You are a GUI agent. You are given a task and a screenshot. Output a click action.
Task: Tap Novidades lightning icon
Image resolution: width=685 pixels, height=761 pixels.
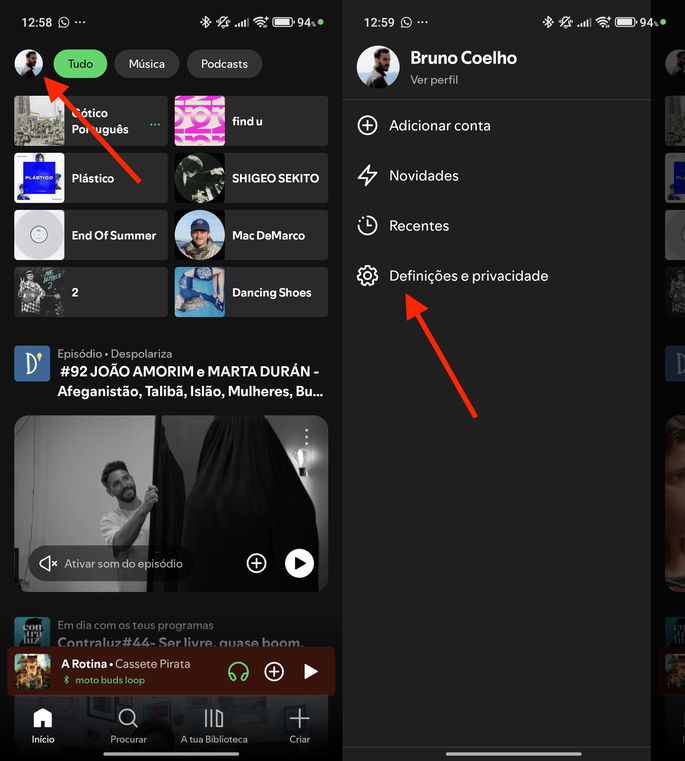[368, 175]
